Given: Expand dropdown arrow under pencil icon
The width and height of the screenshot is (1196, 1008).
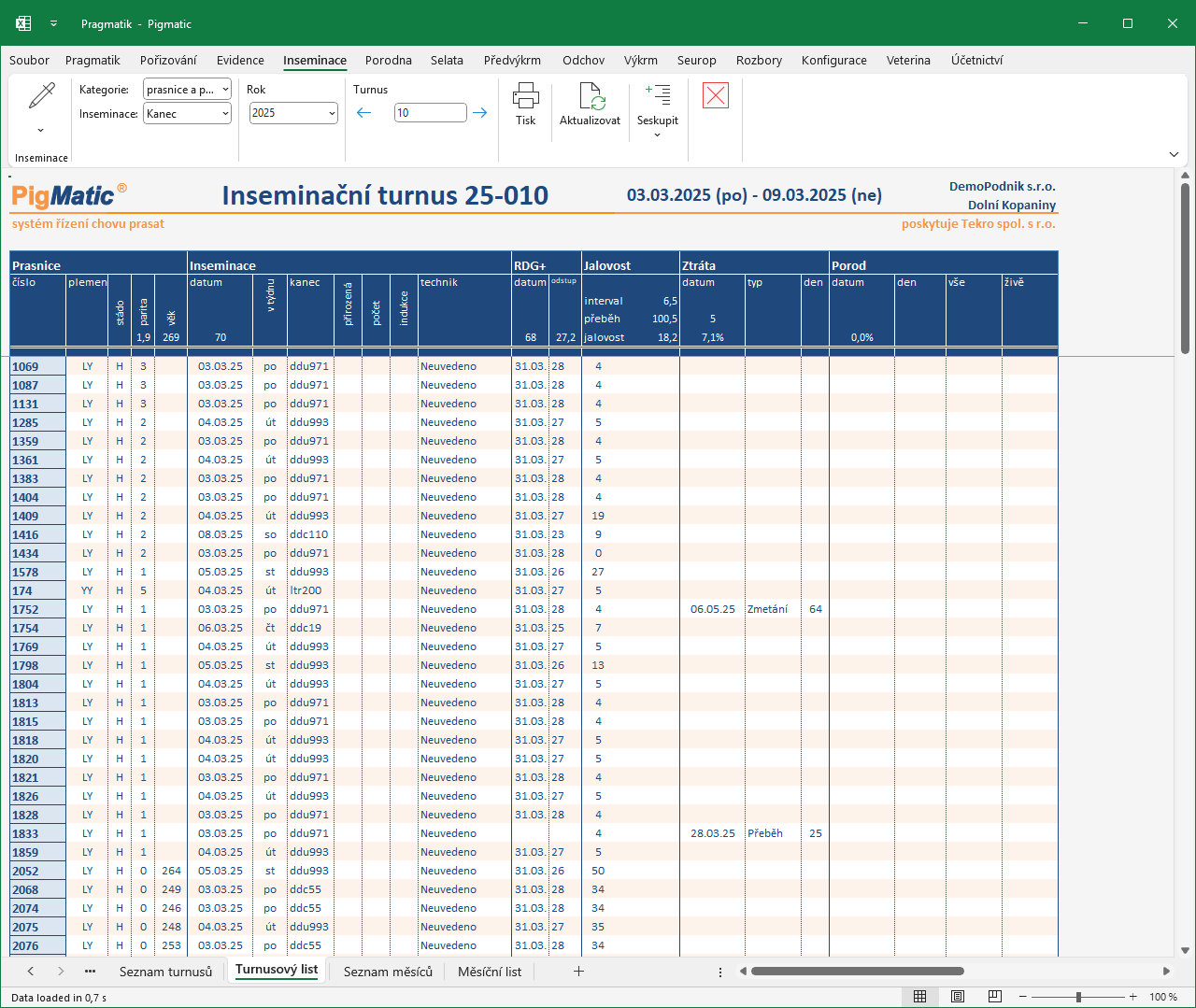Looking at the screenshot, I should tap(40, 131).
